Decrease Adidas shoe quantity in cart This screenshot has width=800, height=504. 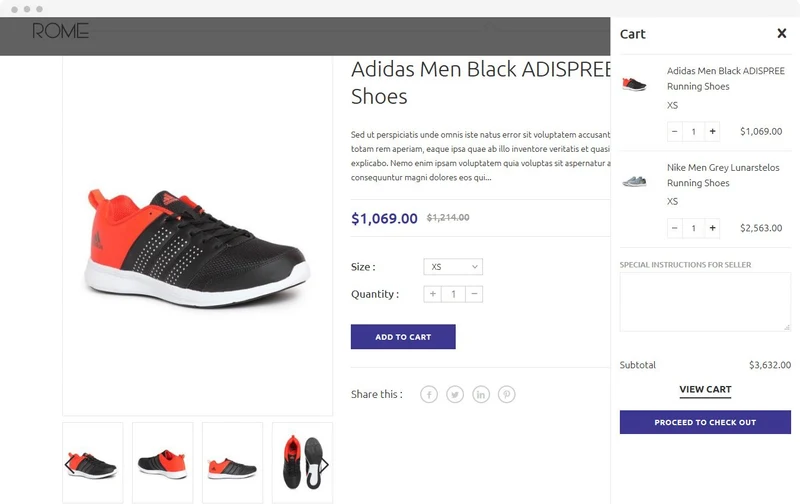point(674,132)
